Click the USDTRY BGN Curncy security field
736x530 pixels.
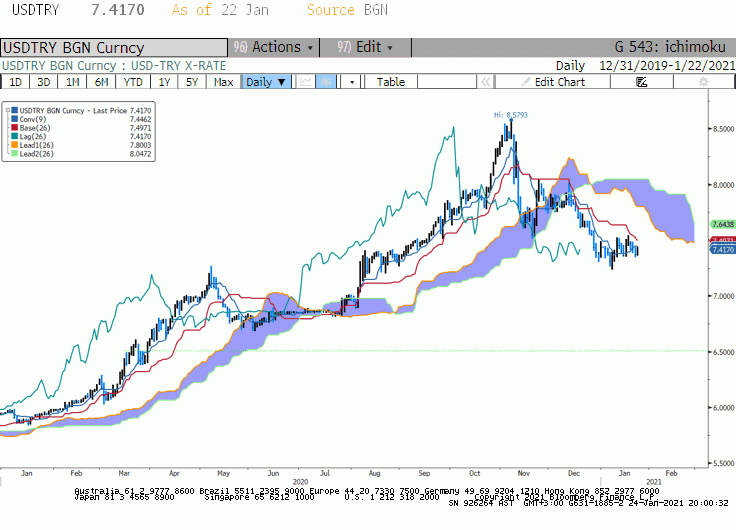114,48
